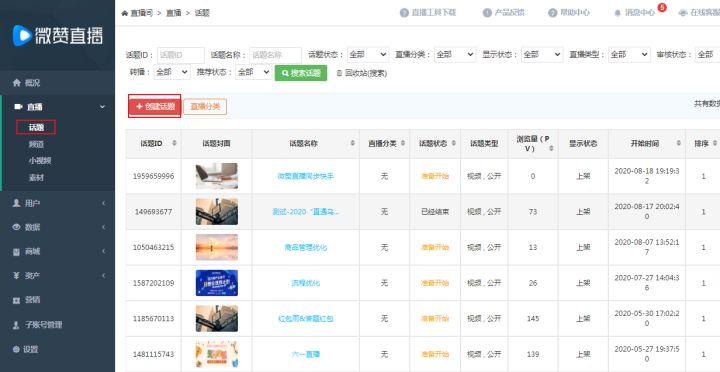720x372 pixels.
Task: Sort 话题状态 column using its arrows
Action: (453, 143)
